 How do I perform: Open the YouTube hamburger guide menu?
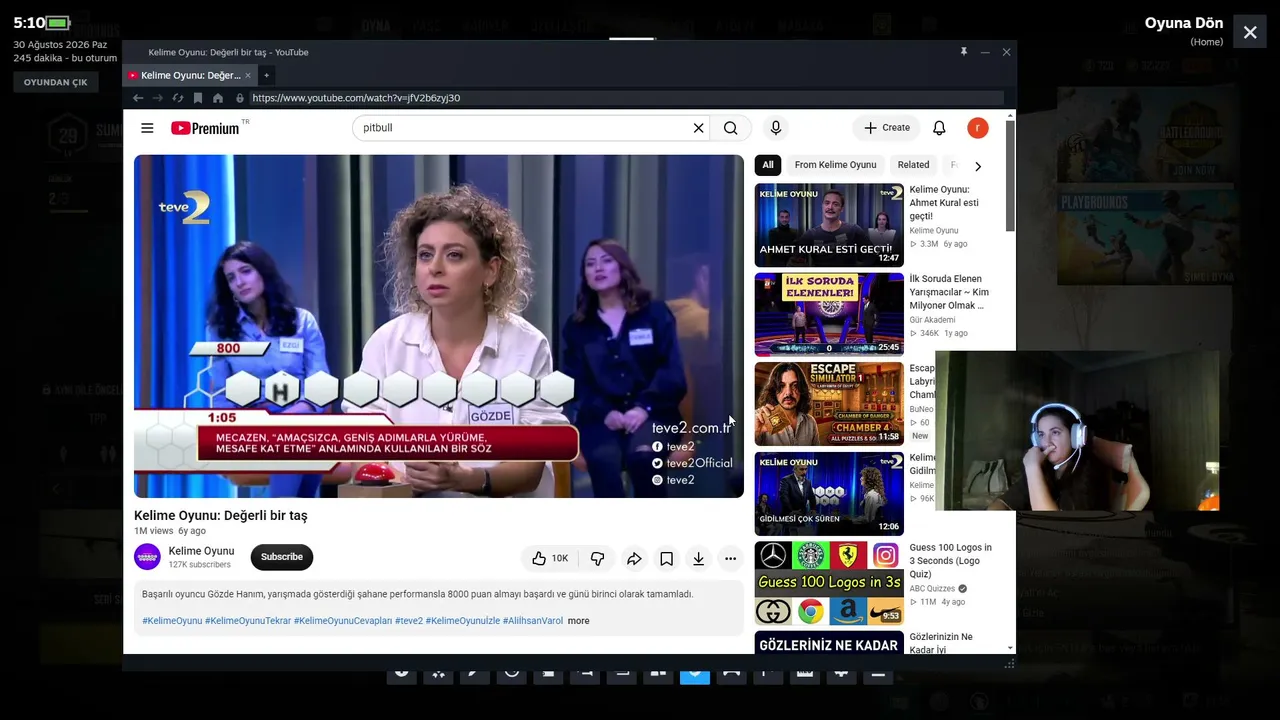tap(147, 128)
